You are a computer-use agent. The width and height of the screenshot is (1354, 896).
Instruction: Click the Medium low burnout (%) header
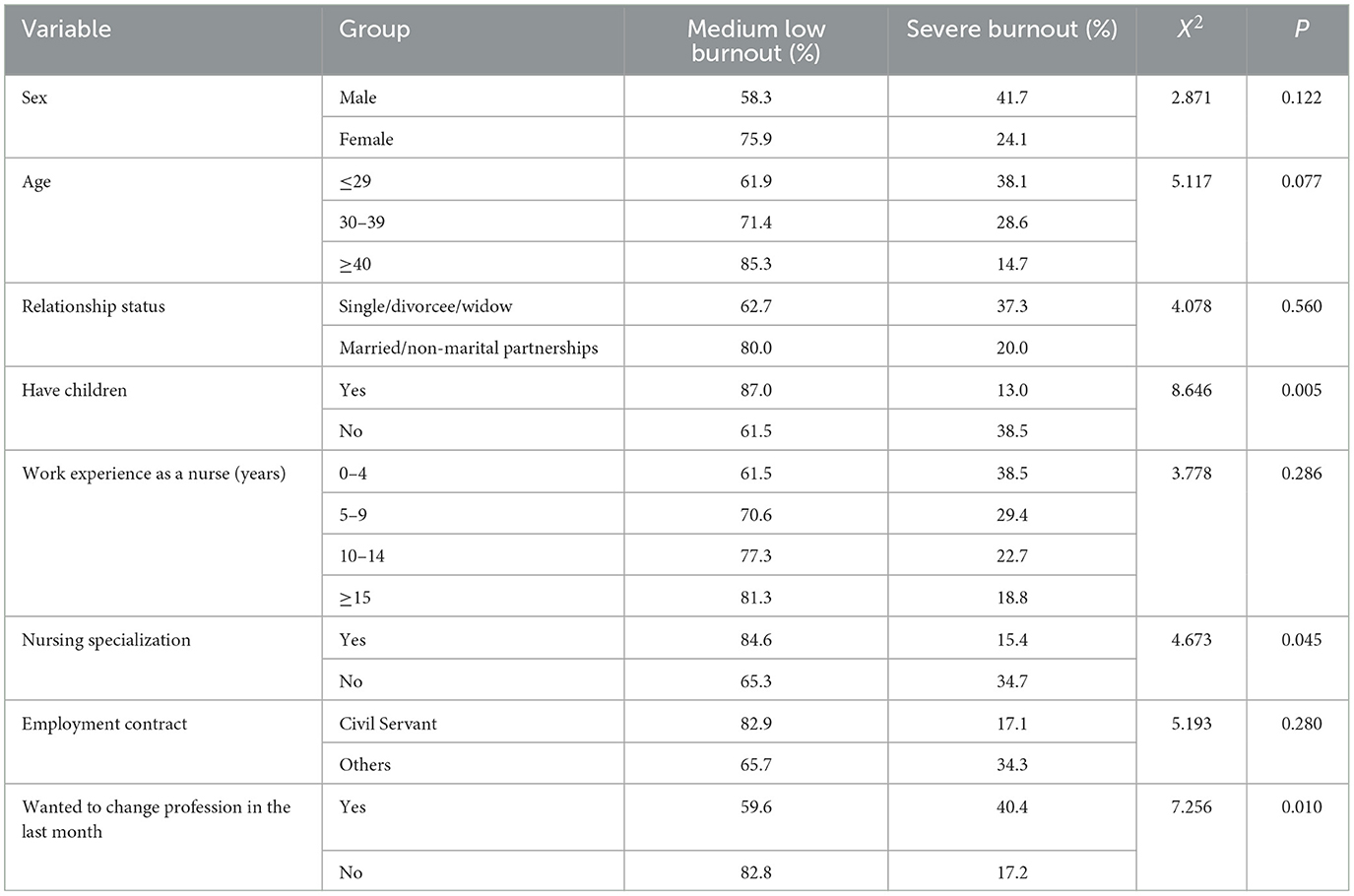[755, 41]
